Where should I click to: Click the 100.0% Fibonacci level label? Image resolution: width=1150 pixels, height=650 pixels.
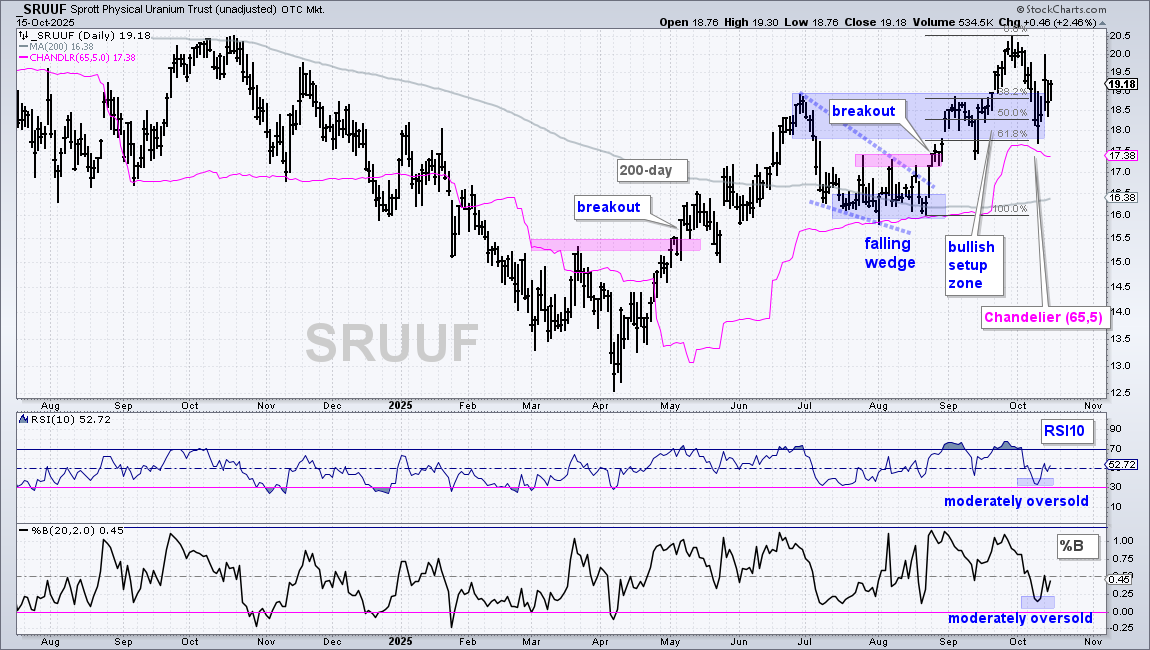[1010, 209]
